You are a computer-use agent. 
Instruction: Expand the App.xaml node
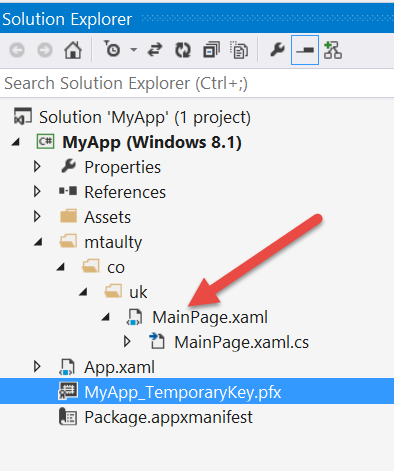tap(37, 367)
